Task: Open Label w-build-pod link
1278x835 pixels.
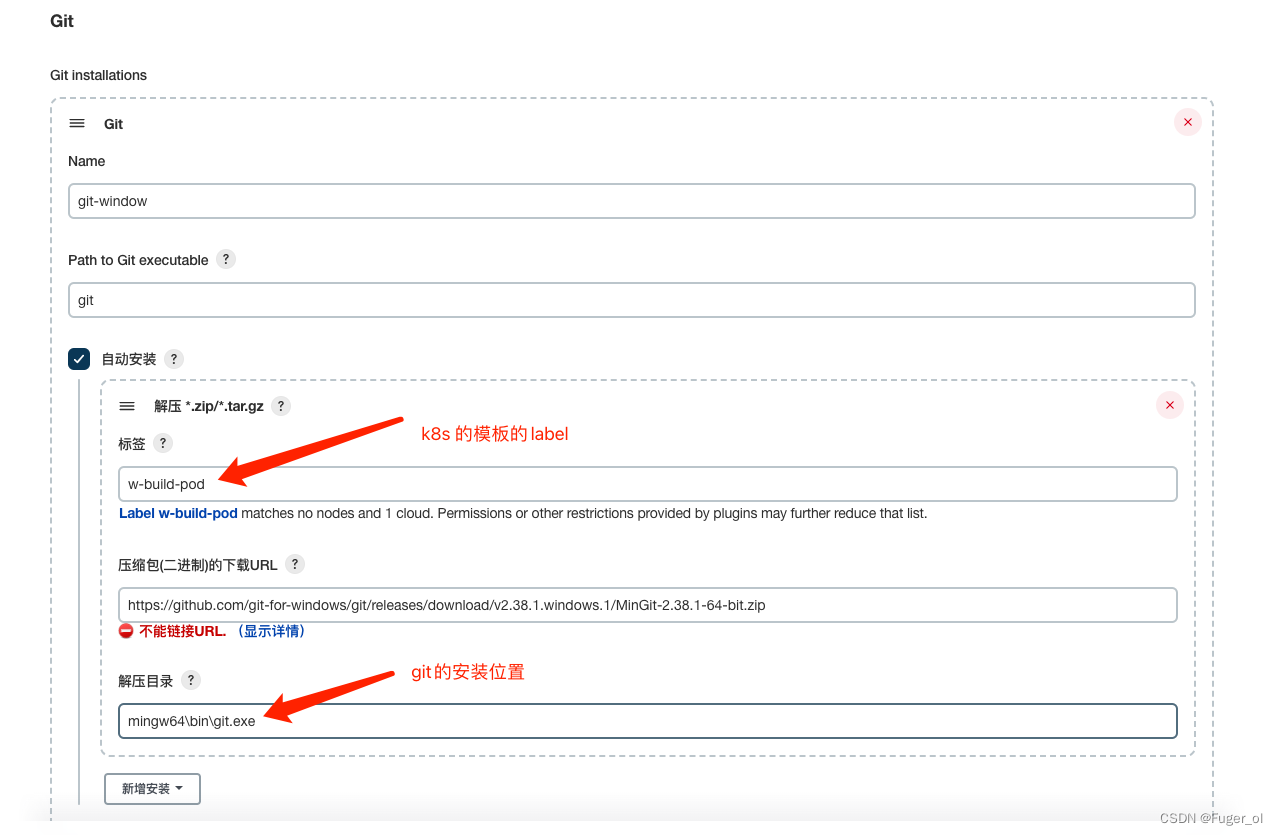Action: click(178, 513)
